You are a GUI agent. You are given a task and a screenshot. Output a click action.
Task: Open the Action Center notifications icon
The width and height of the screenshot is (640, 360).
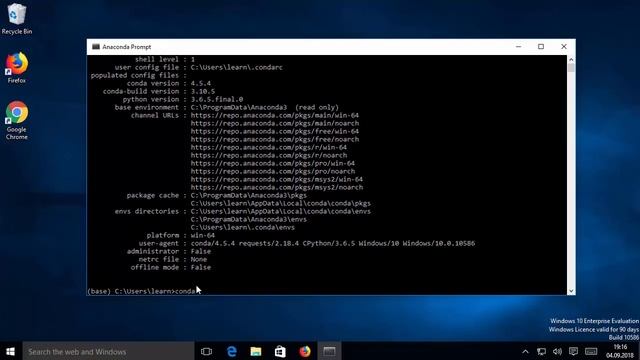pos(573,351)
